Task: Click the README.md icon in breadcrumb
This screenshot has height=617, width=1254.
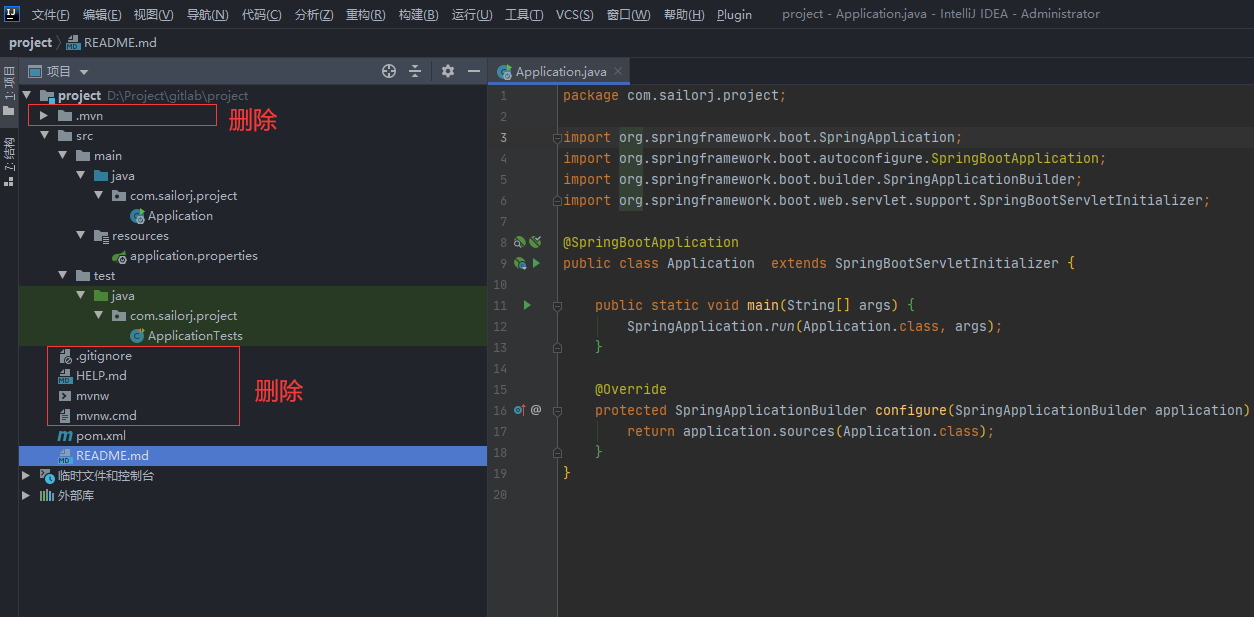Action: (x=73, y=43)
